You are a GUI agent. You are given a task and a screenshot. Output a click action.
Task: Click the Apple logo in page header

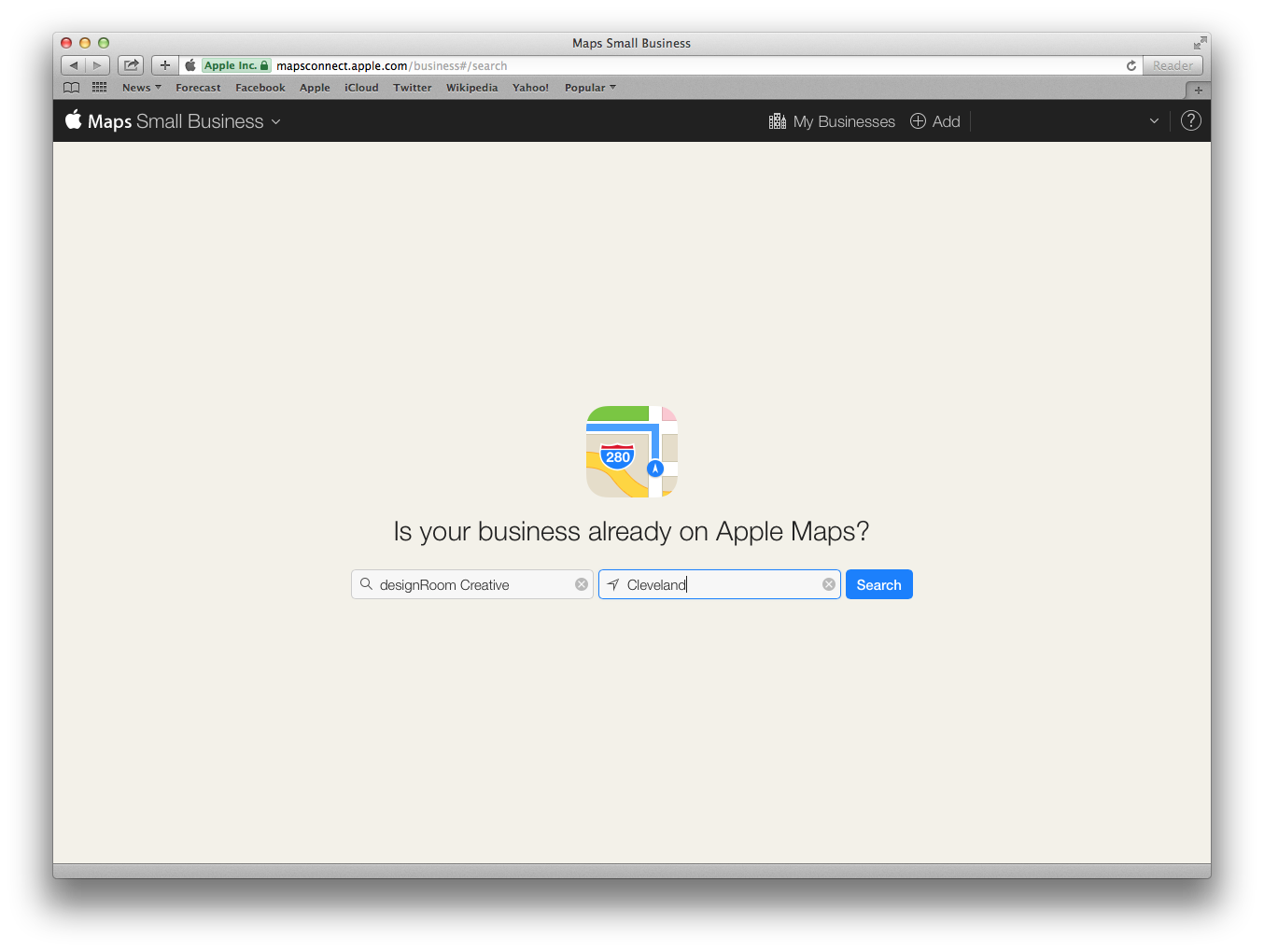click(74, 119)
